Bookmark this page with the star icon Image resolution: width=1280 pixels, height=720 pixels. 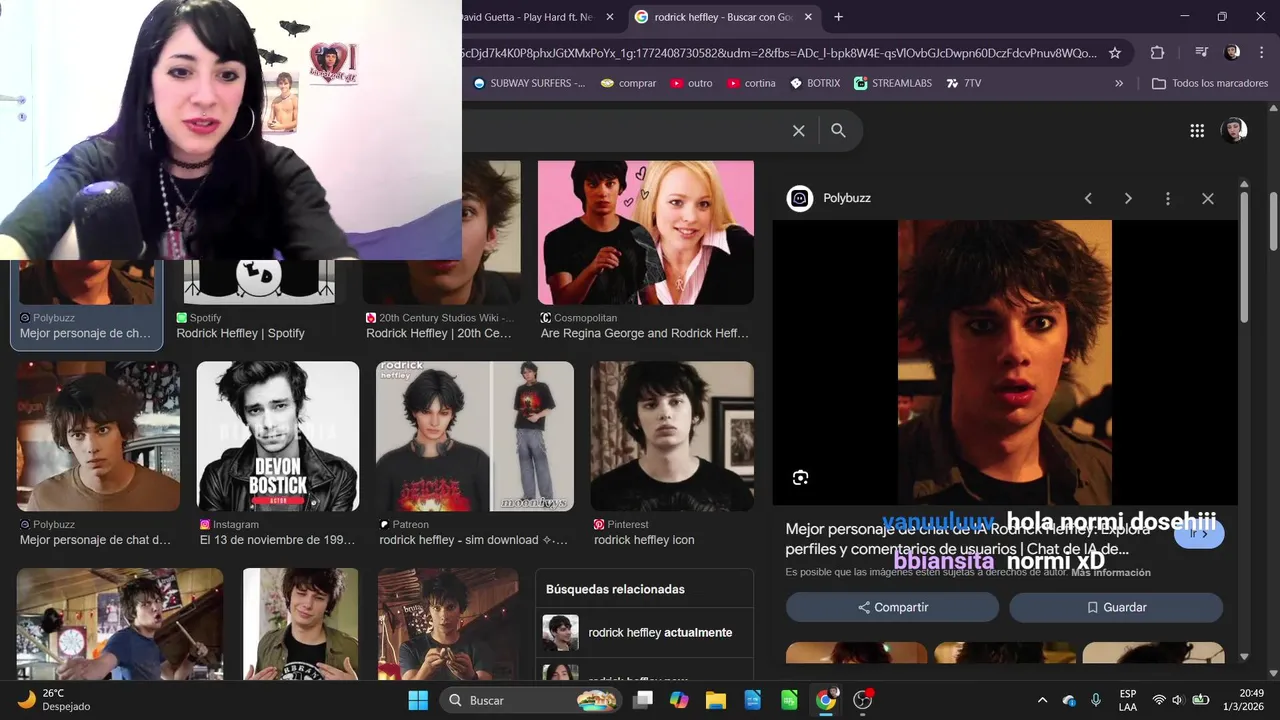point(1115,53)
